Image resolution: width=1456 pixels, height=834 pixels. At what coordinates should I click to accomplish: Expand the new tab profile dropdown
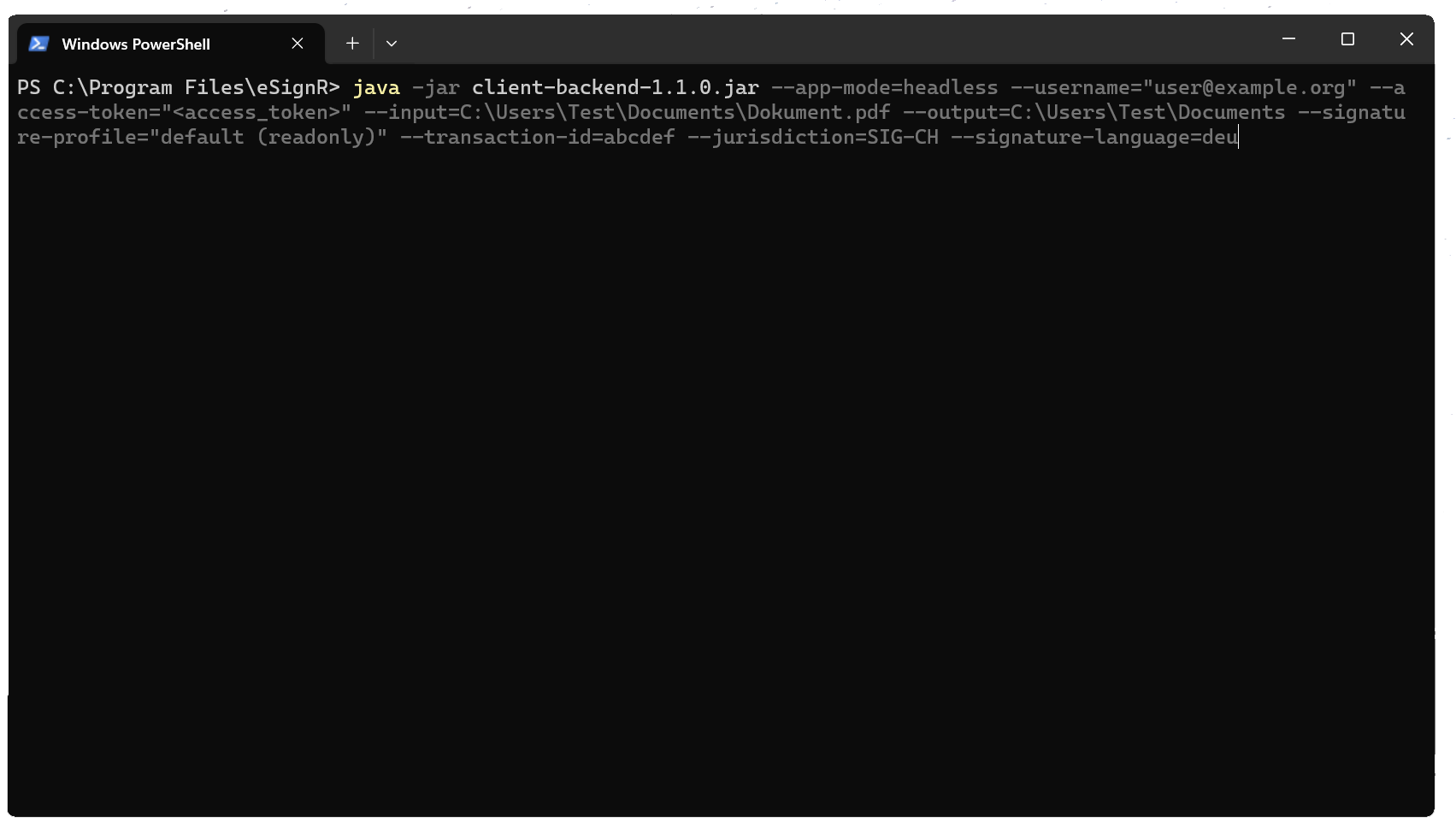point(392,44)
